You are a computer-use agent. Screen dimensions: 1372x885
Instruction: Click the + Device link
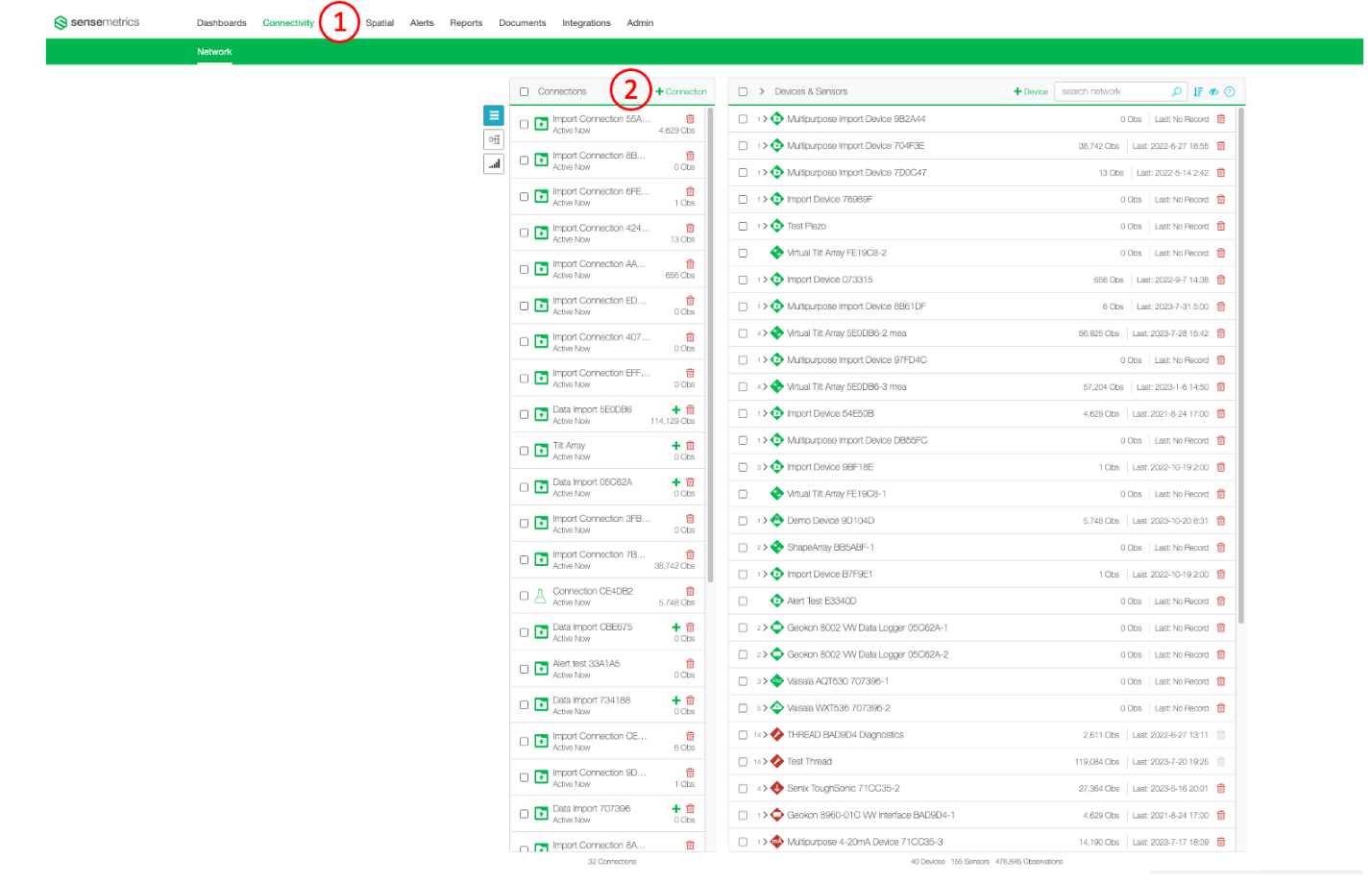[1030, 91]
